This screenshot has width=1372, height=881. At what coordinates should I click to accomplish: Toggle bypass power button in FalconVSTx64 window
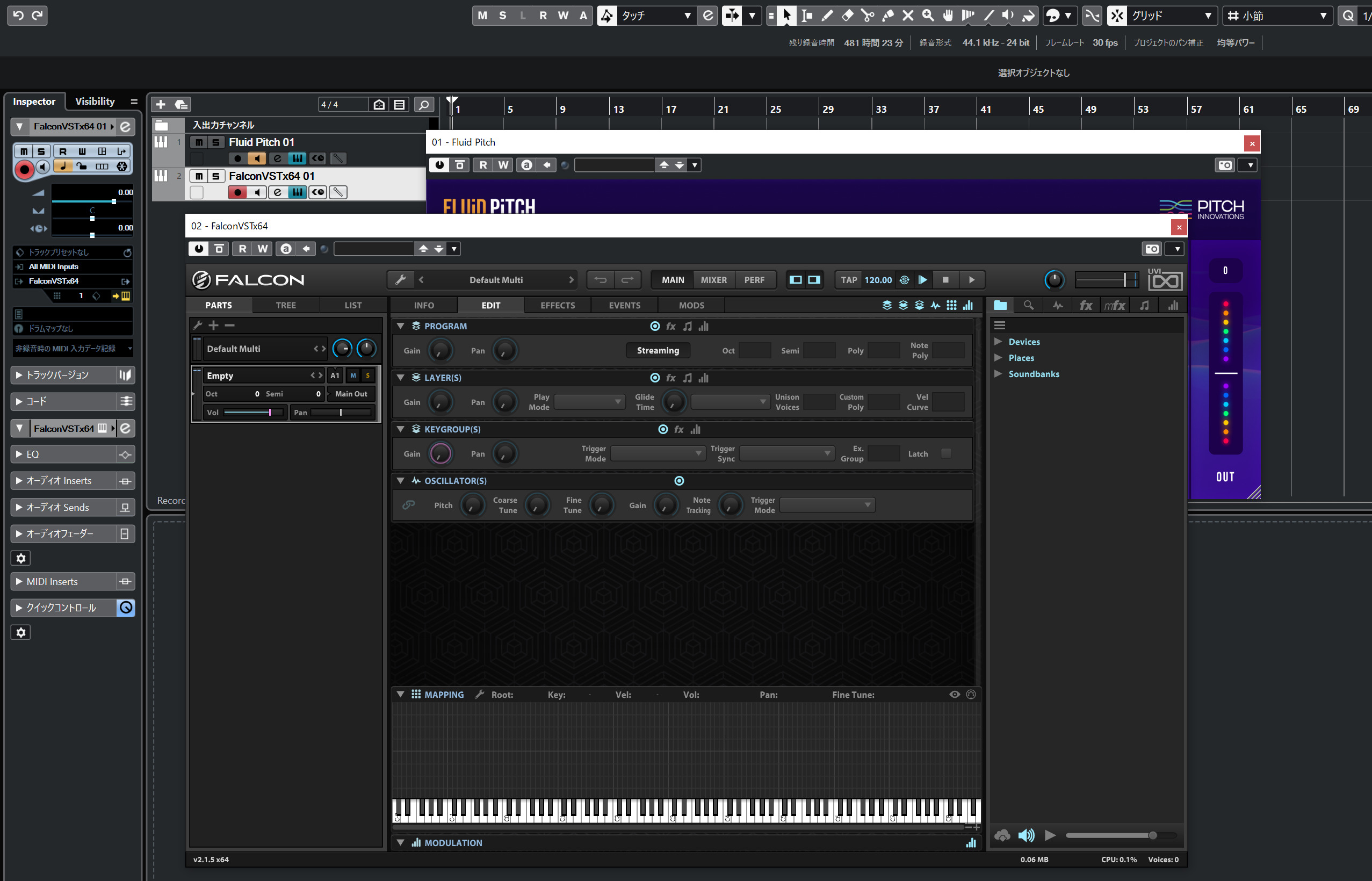click(x=198, y=249)
